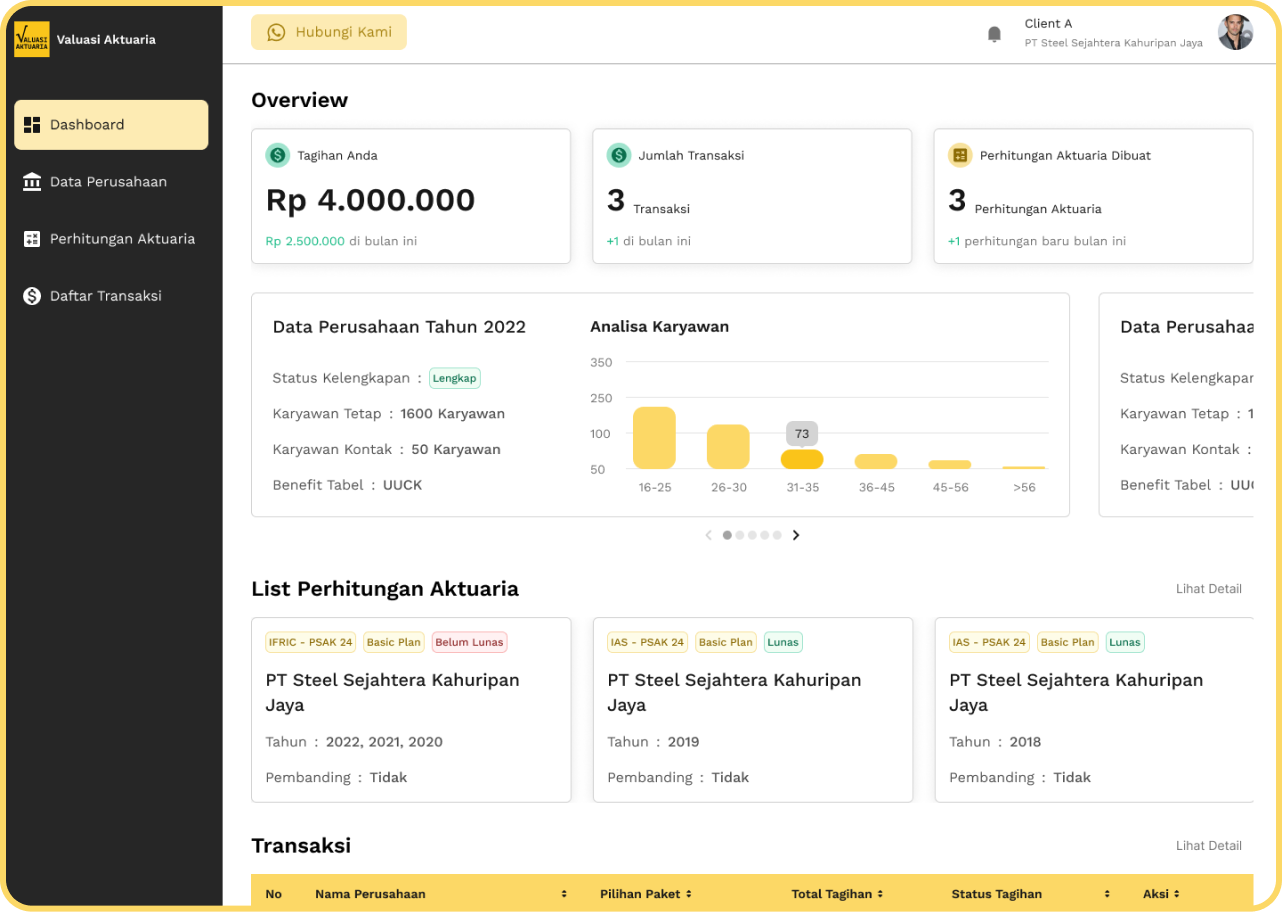Sort table by Status Tagihan column
This screenshot has width=1282, height=912.
tap(1107, 894)
